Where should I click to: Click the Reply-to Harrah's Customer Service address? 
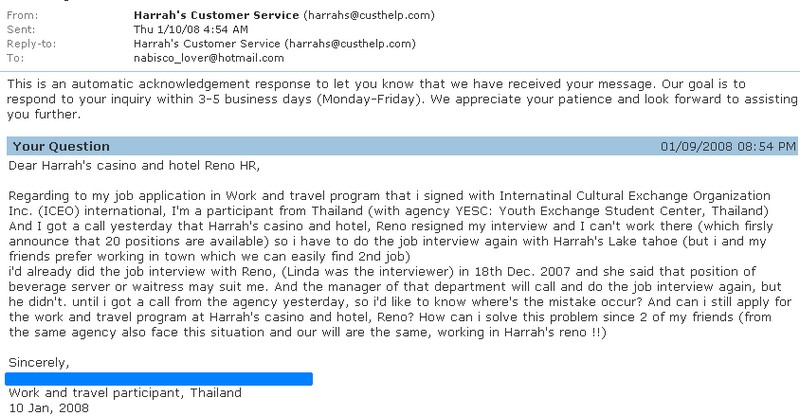point(274,44)
